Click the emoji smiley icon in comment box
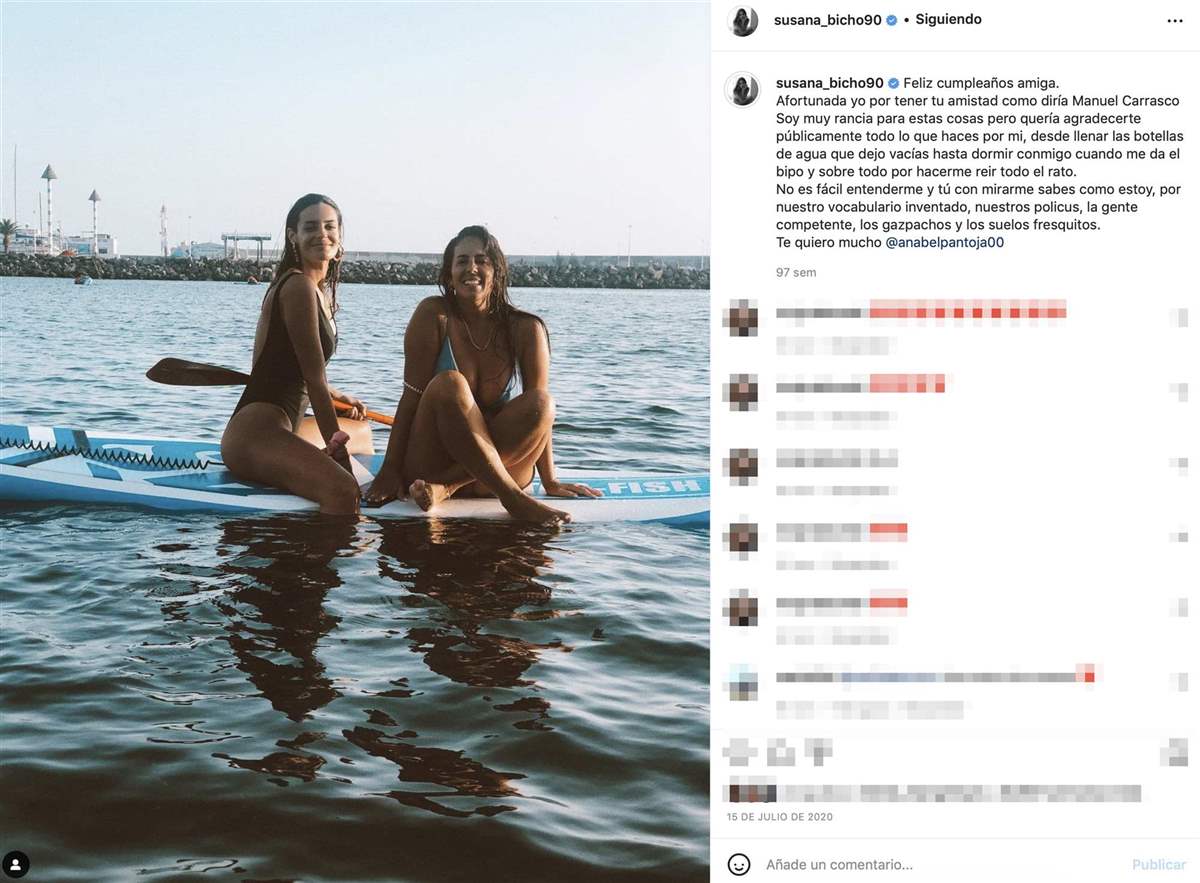This screenshot has width=1200, height=883. pos(738,864)
